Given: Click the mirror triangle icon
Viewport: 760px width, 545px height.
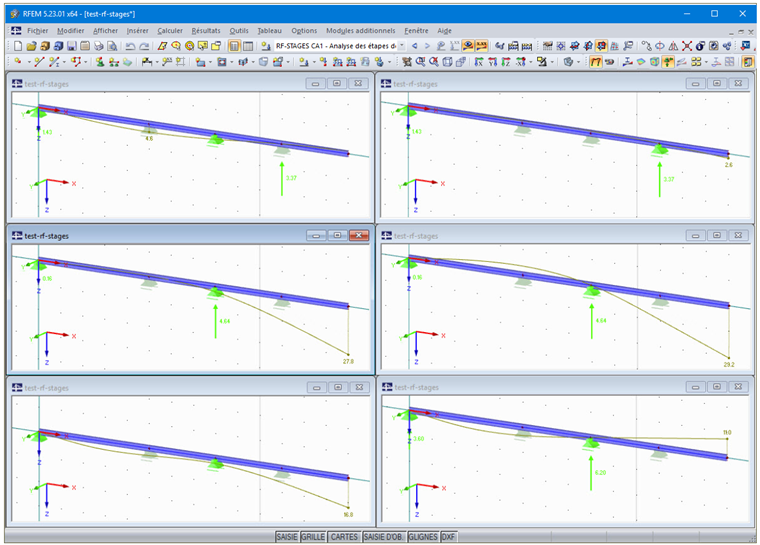Looking at the screenshot, I should 673,46.
